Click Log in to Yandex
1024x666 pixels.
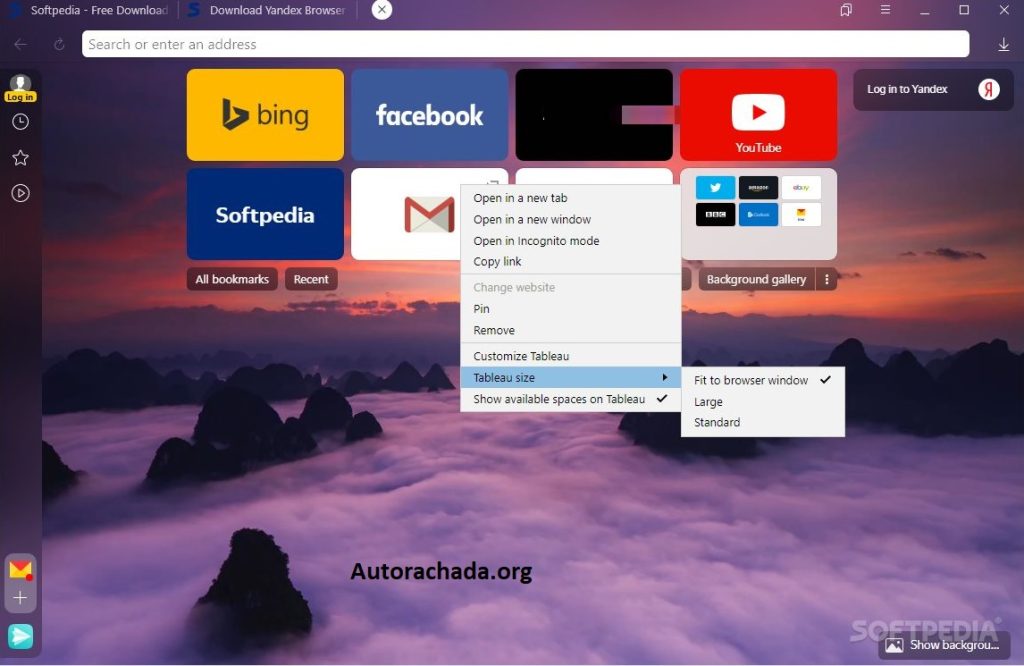click(x=933, y=89)
